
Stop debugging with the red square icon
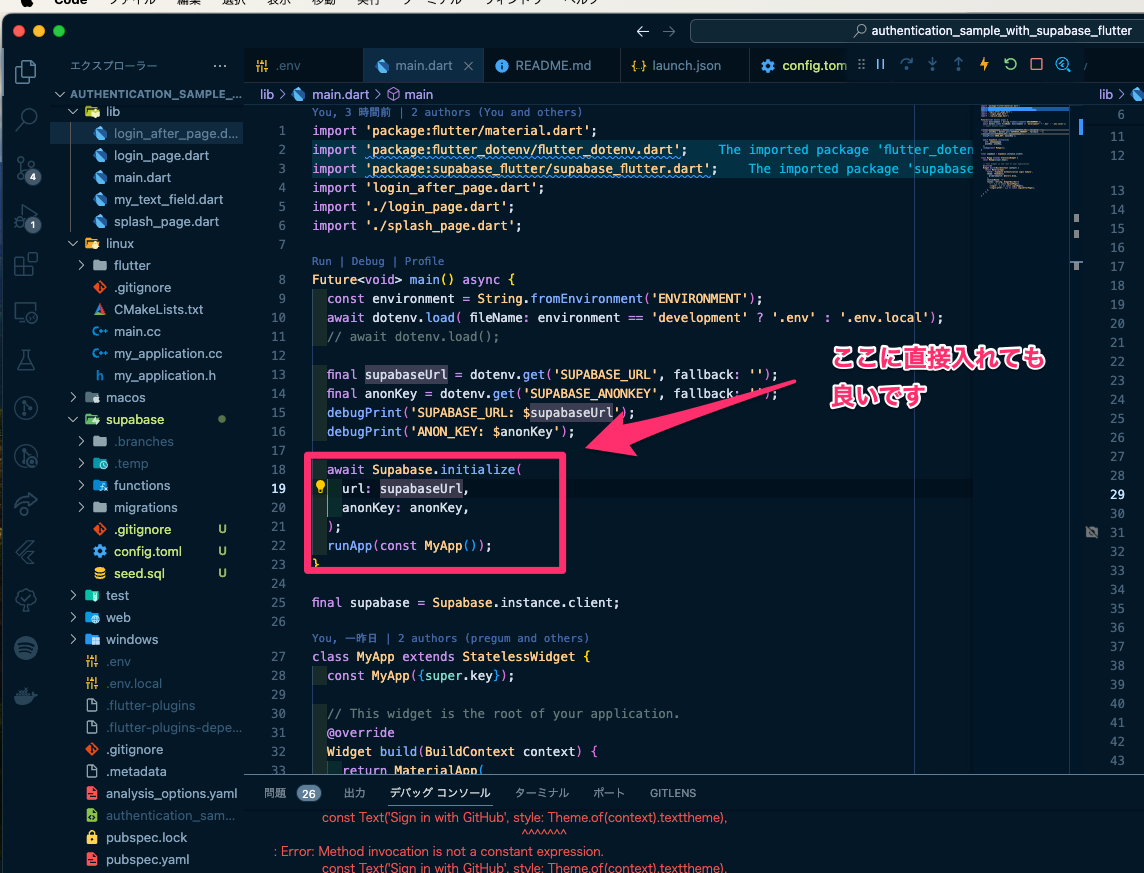(1035, 63)
